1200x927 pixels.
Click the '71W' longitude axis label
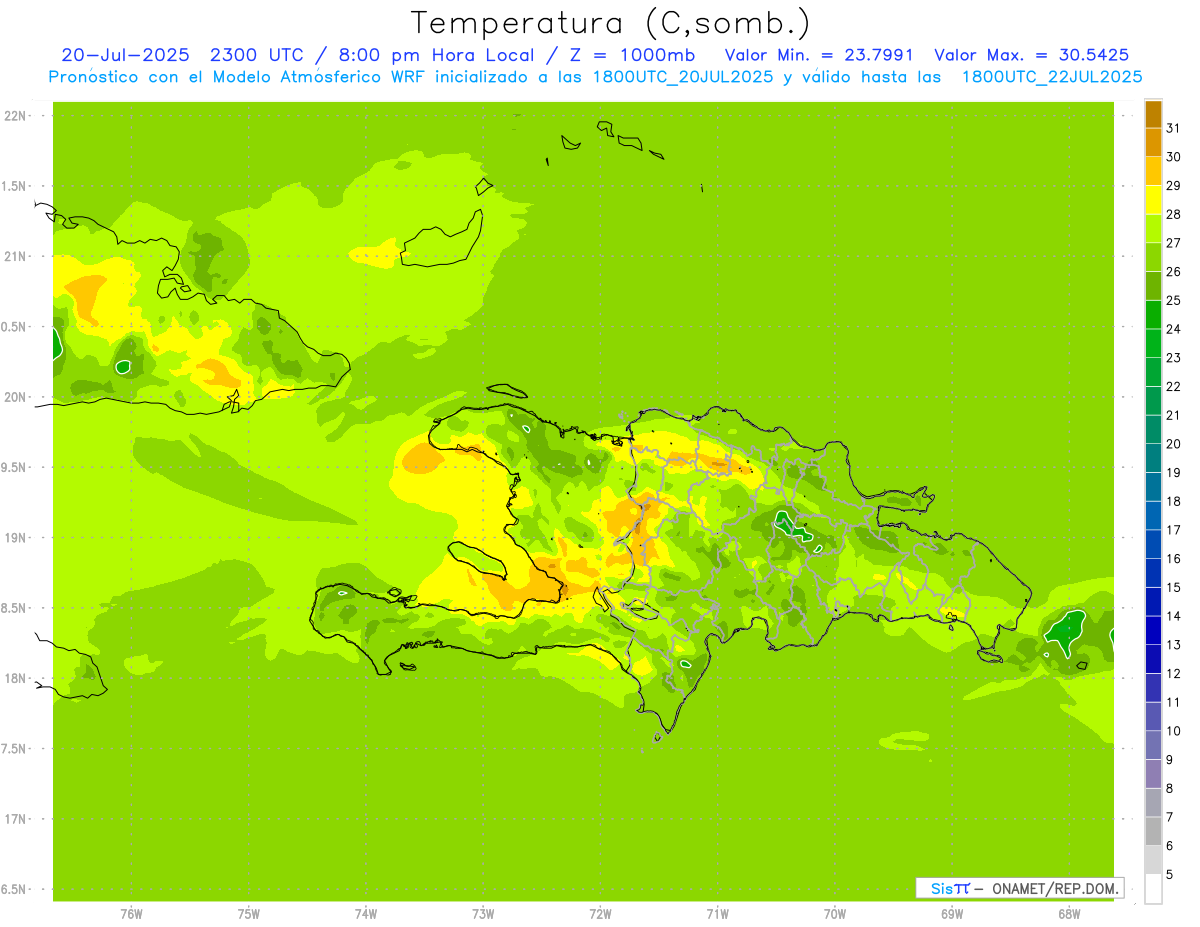(717, 913)
